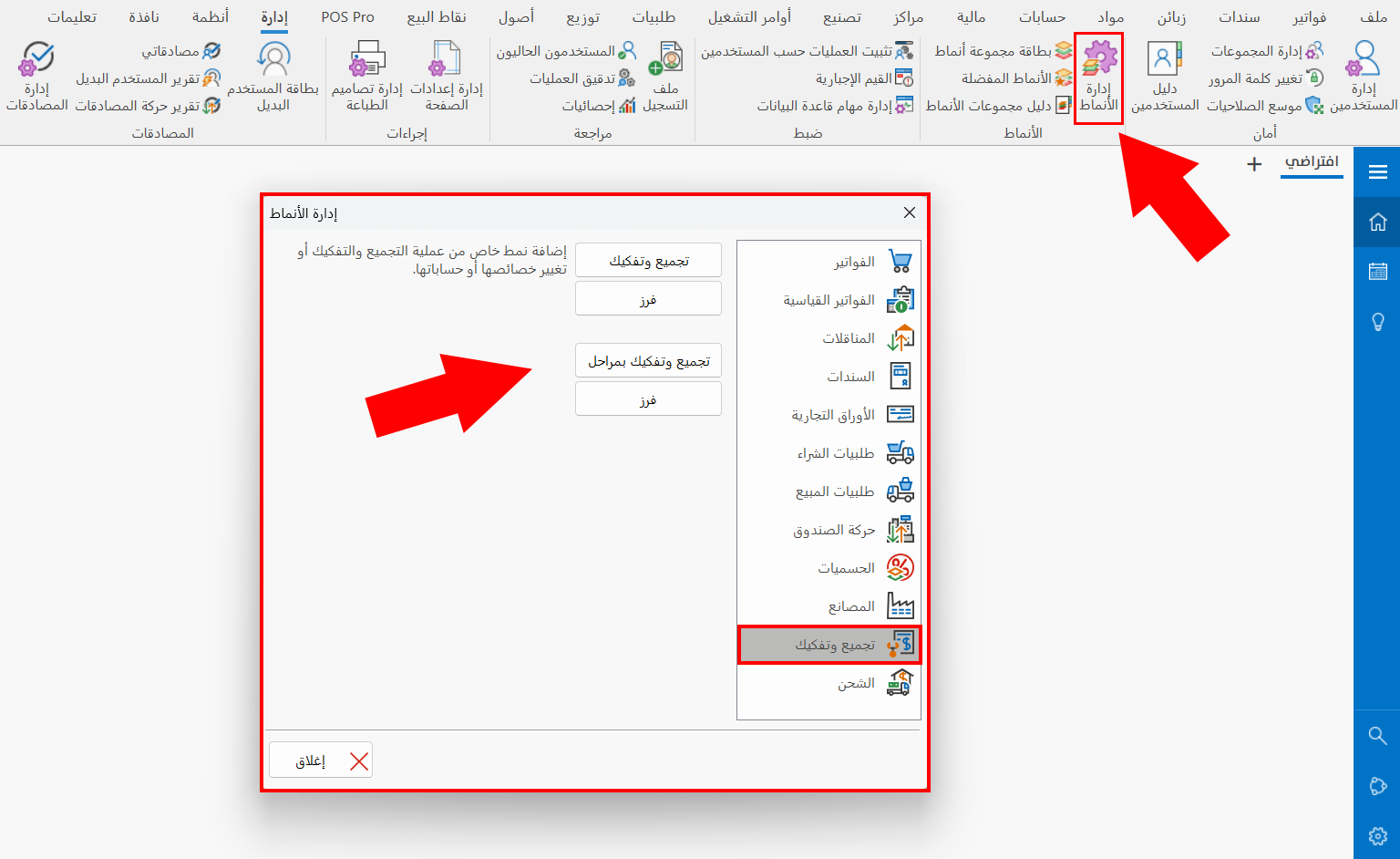Open دليل المستخدمين from the ribbon

coord(1165,78)
